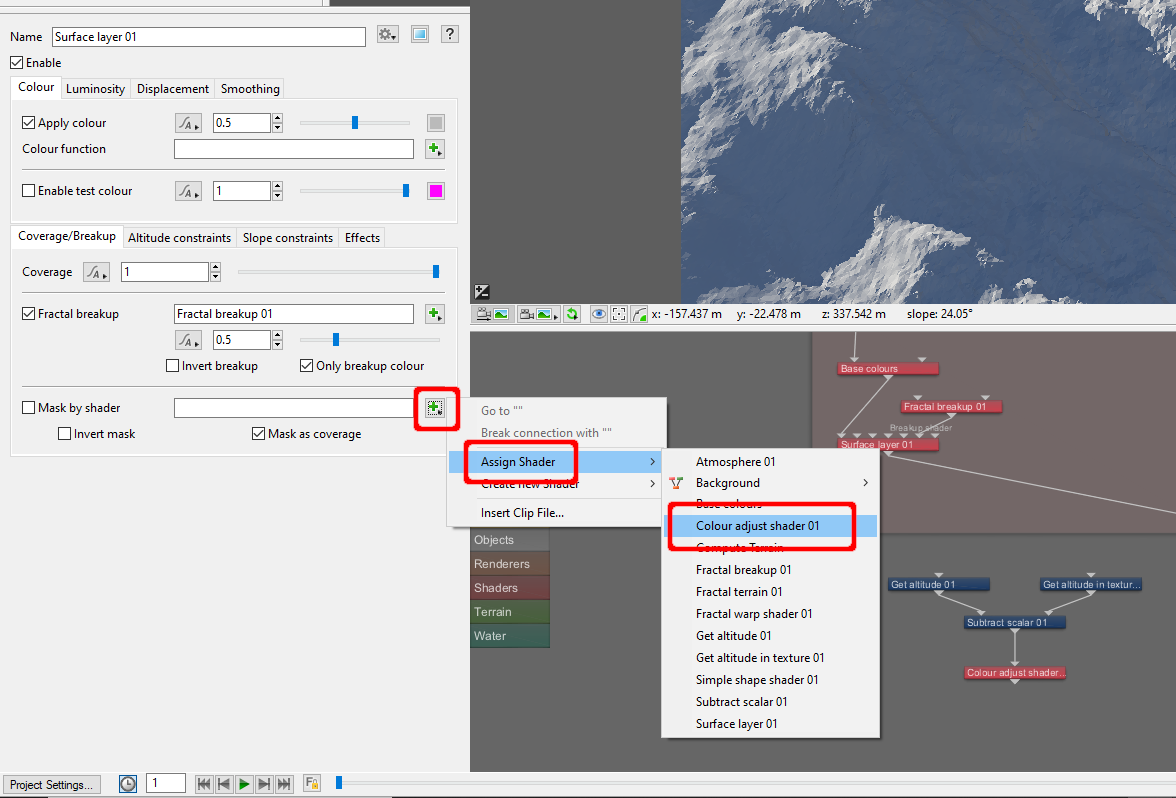
Task: Switch to Luminosity tab
Action: [95, 89]
